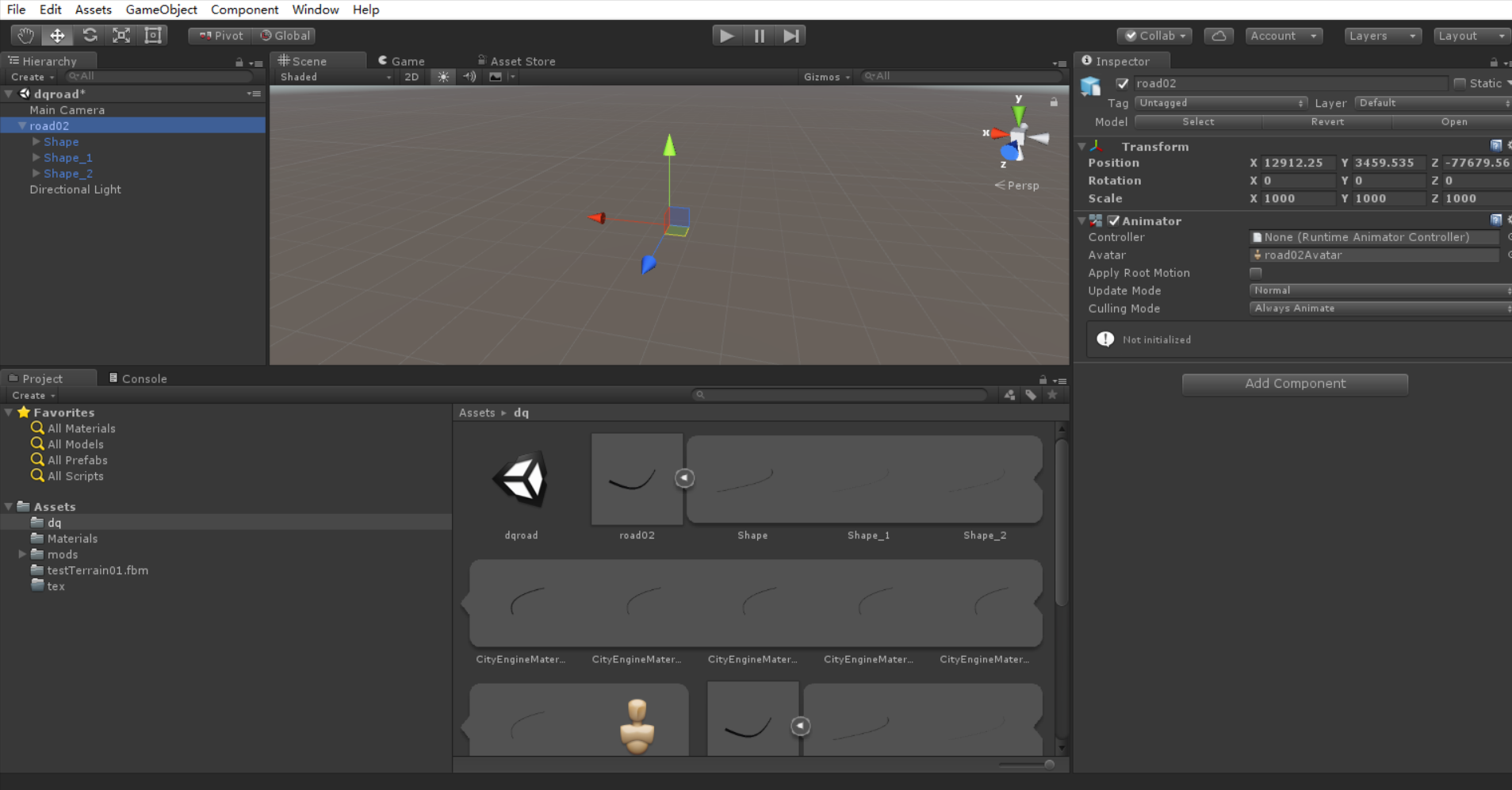Image resolution: width=1512 pixels, height=790 pixels.
Task: Search by label icon in Project
Action: [1031, 395]
